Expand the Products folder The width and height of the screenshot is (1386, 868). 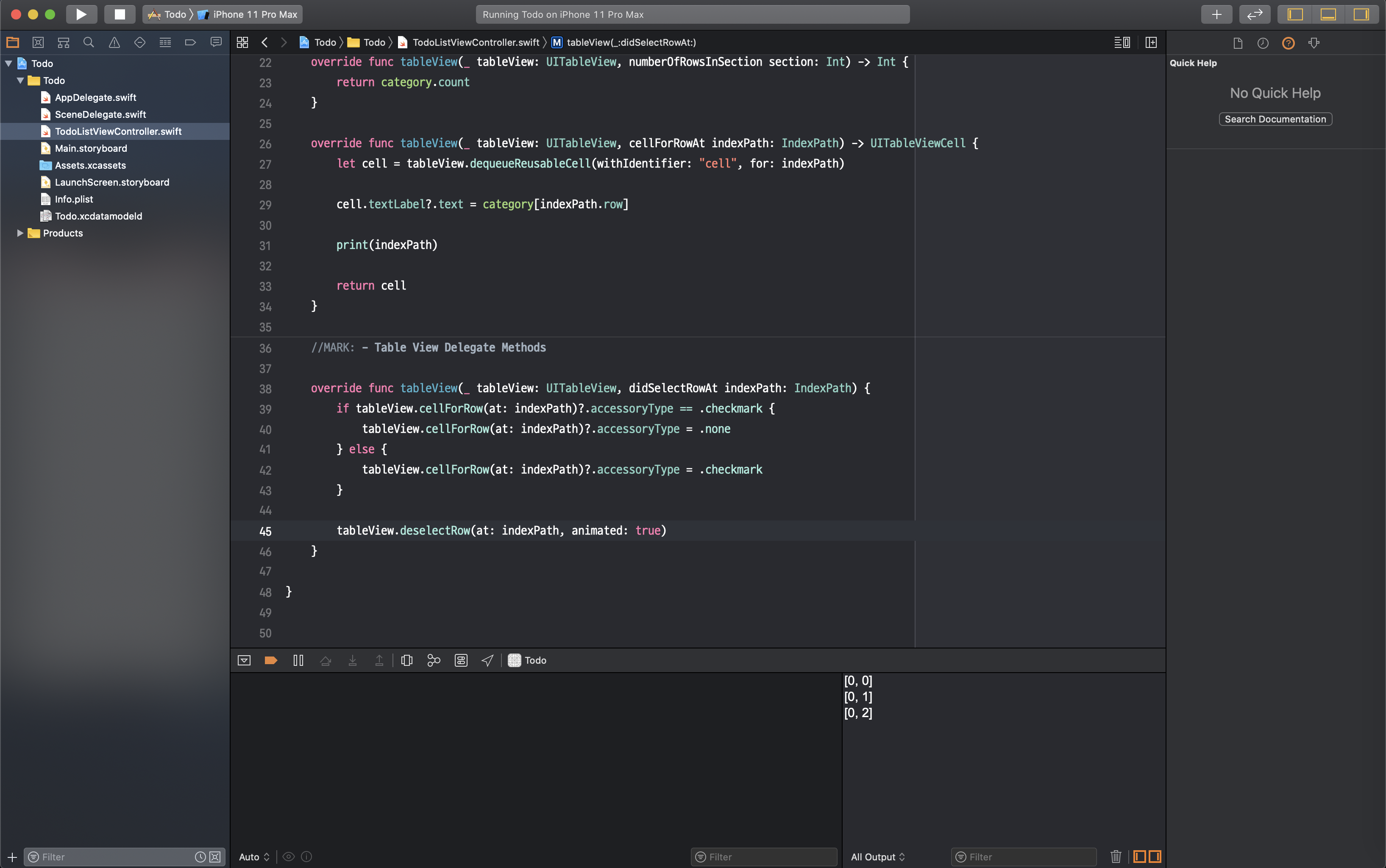click(x=20, y=233)
